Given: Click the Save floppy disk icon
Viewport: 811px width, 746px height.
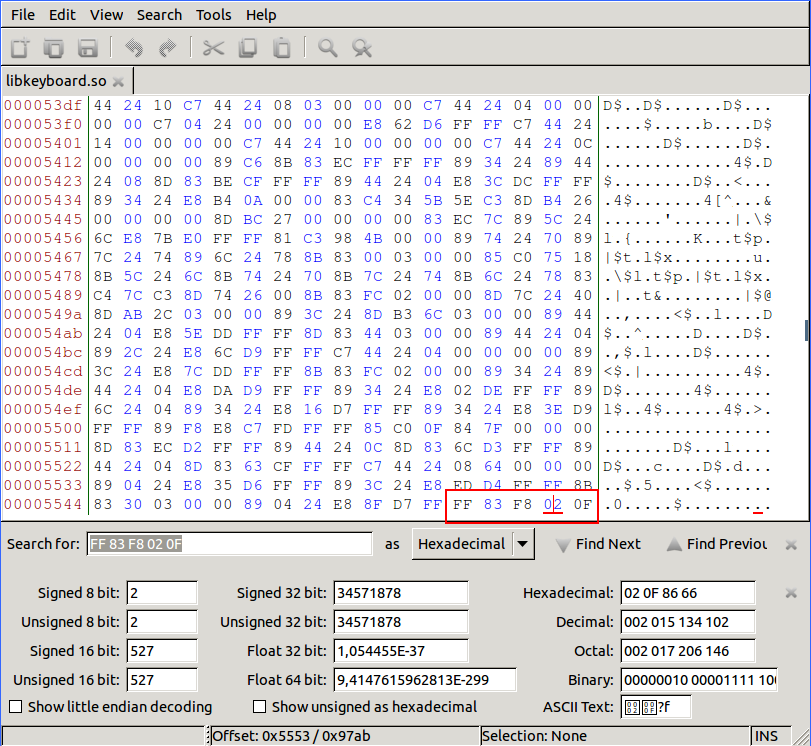Looking at the screenshot, I should tap(87, 47).
